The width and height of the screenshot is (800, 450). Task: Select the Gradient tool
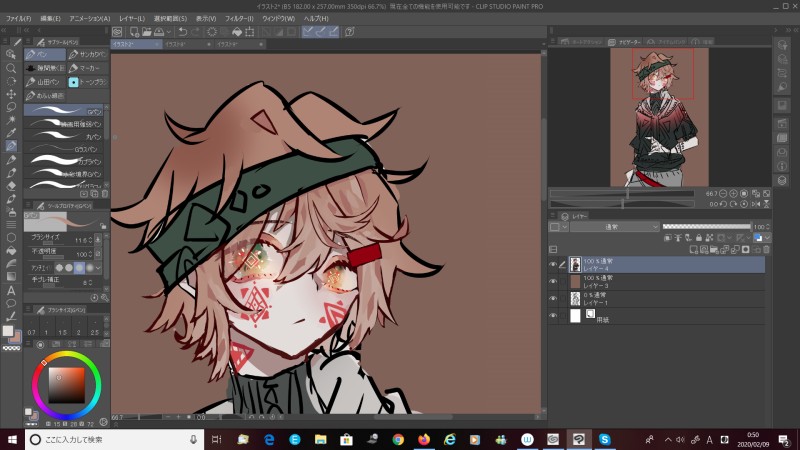coord(11,277)
